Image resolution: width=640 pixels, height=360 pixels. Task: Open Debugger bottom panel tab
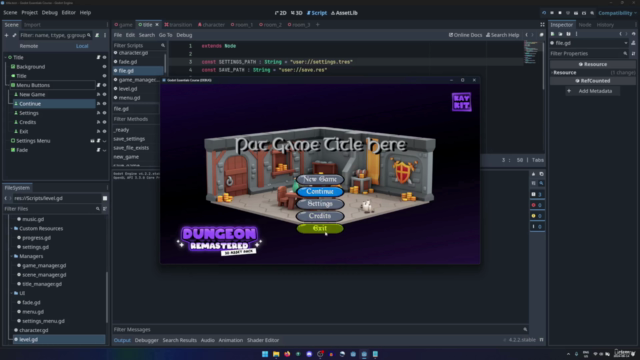(x=147, y=340)
